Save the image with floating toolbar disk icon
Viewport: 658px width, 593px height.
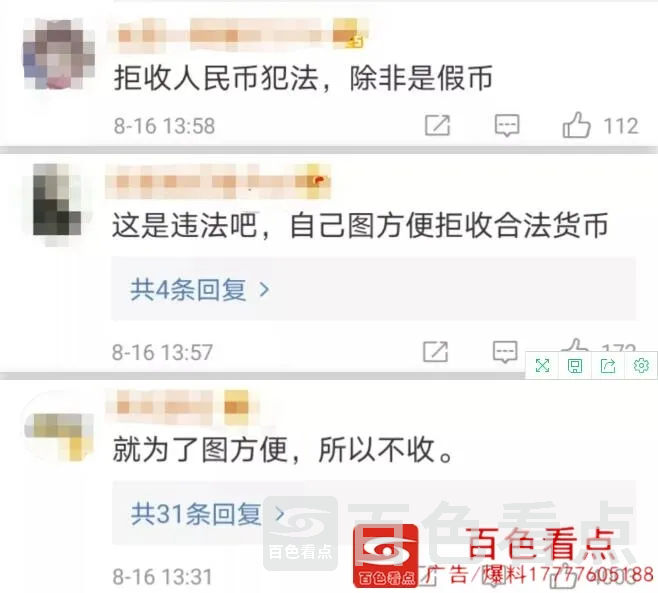(x=575, y=366)
